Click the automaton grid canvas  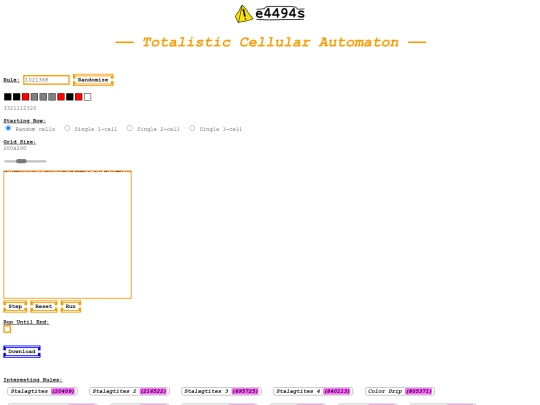click(x=68, y=235)
